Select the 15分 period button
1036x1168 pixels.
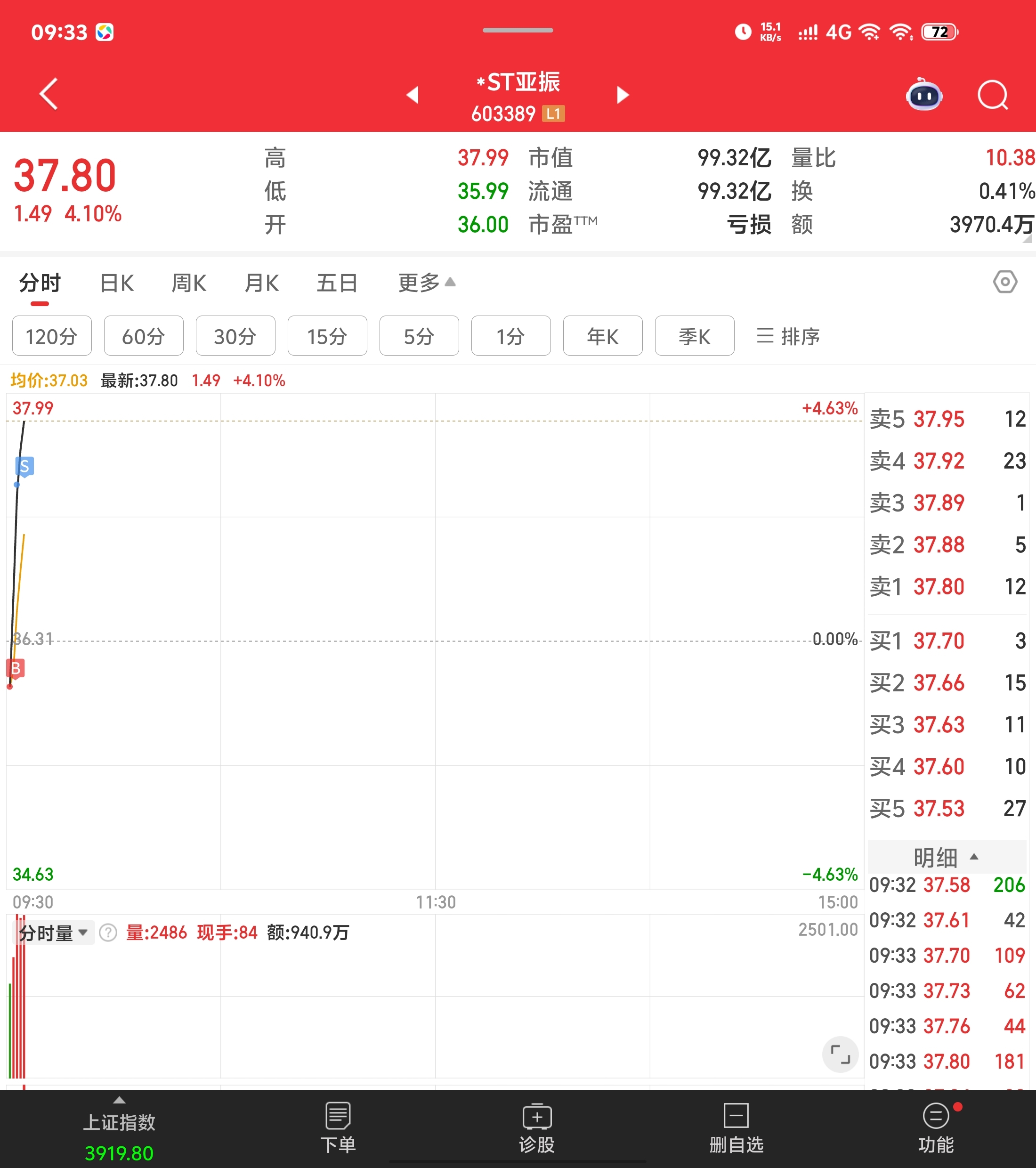click(327, 336)
